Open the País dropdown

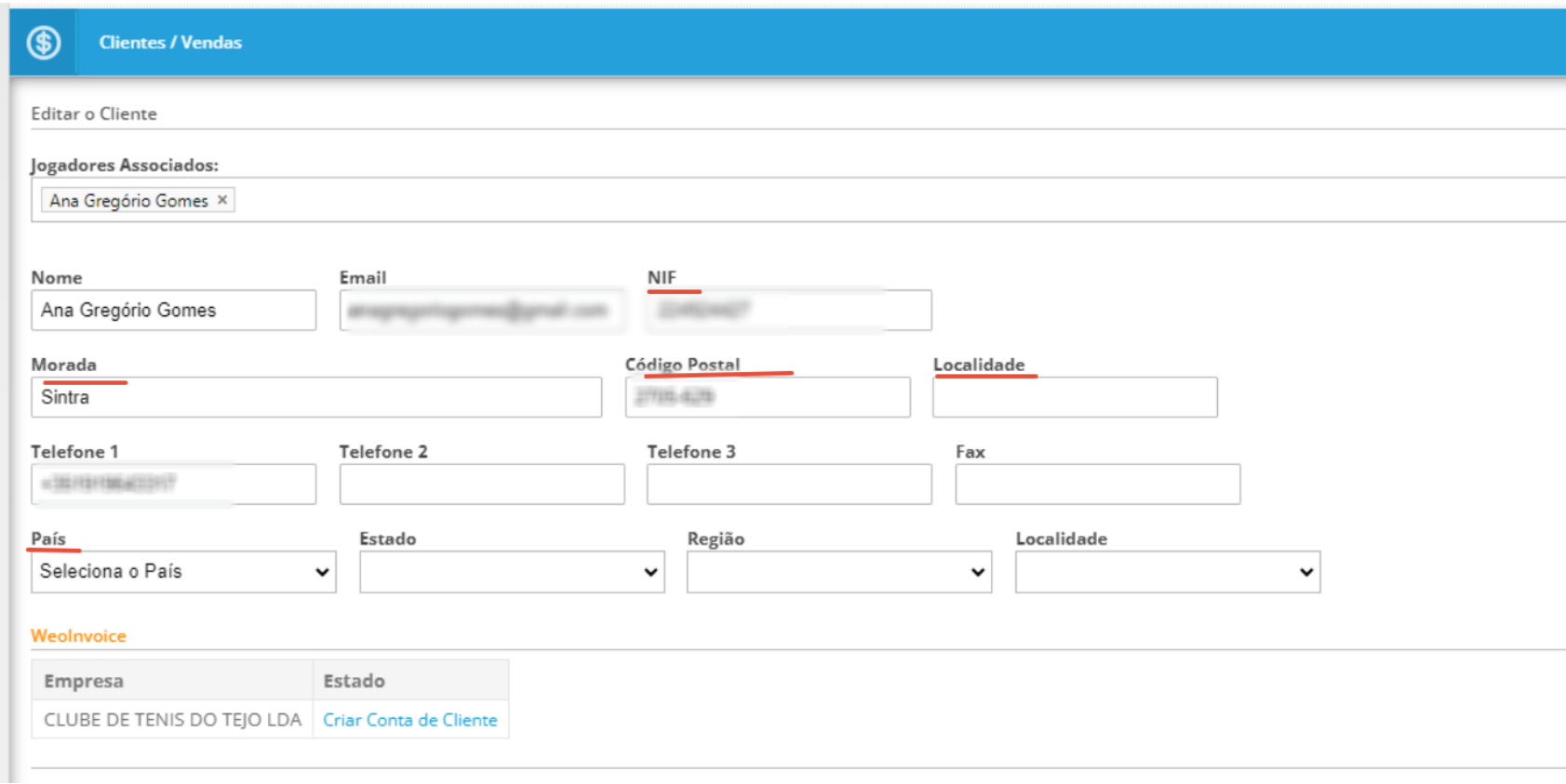pyautogui.click(x=183, y=572)
